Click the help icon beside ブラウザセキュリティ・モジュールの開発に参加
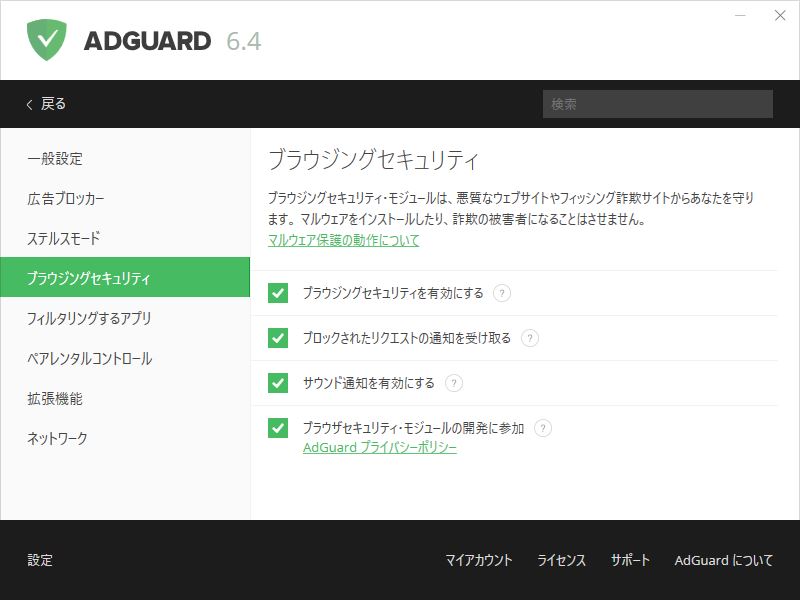The height and width of the screenshot is (600, 800). pyautogui.click(x=543, y=428)
